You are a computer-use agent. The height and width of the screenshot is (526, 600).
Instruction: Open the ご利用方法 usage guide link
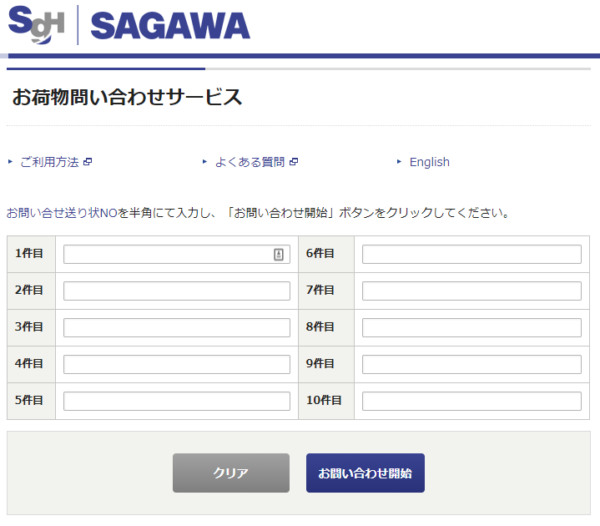tap(49, 162)
